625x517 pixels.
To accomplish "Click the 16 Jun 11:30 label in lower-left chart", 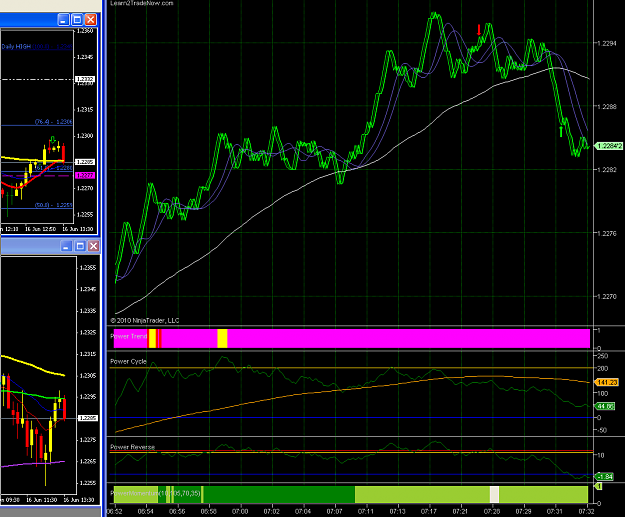I will click(41, 500).
